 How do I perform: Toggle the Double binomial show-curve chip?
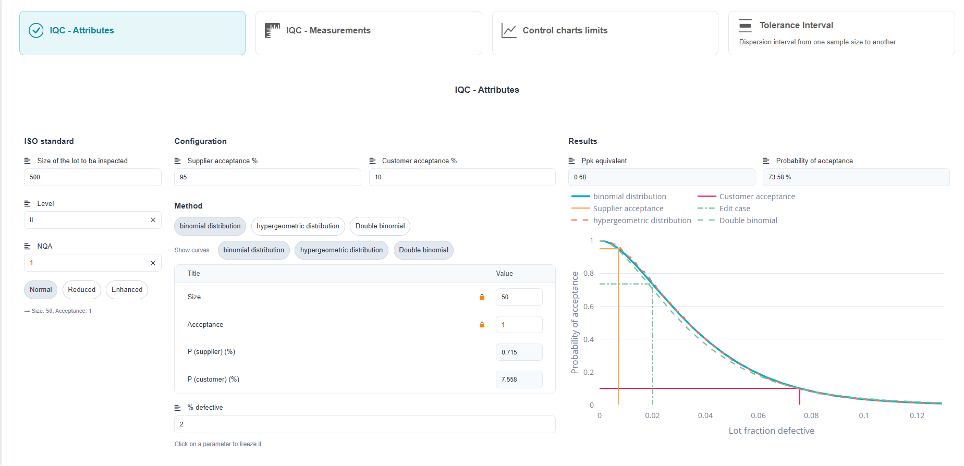pos(424,250)
